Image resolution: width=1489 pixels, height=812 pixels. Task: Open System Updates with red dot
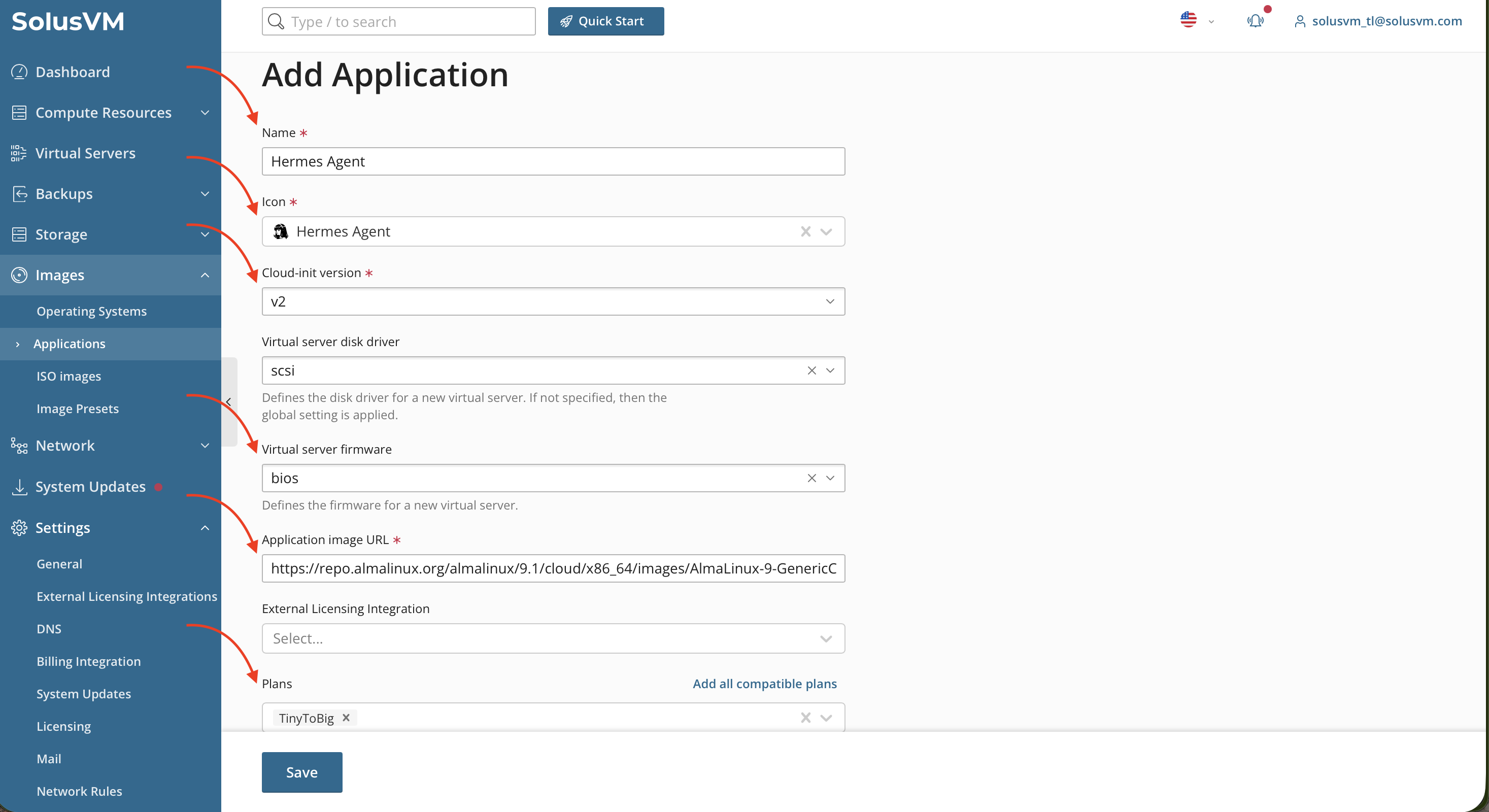click(90, 487)
